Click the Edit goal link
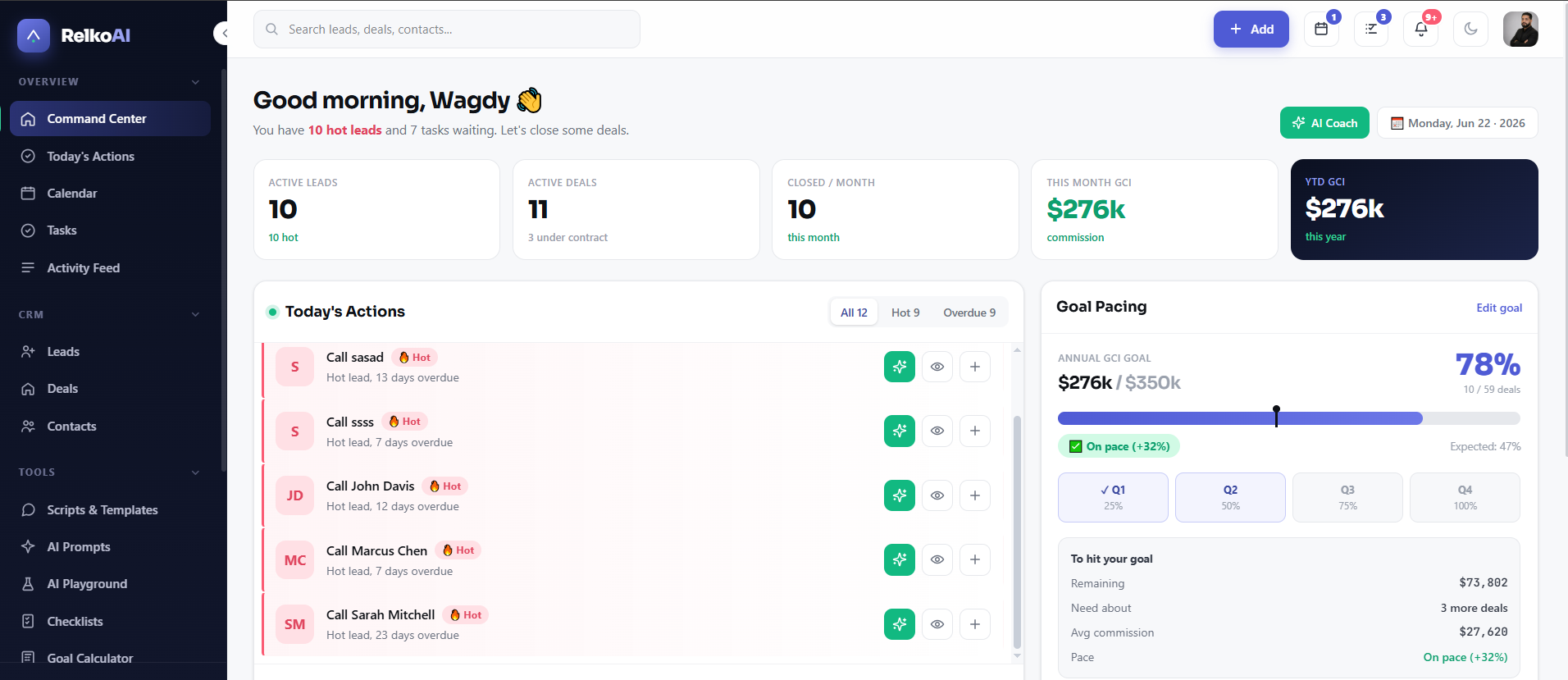This screenshot has width=1568, height=680. (x=1499, y=308)
